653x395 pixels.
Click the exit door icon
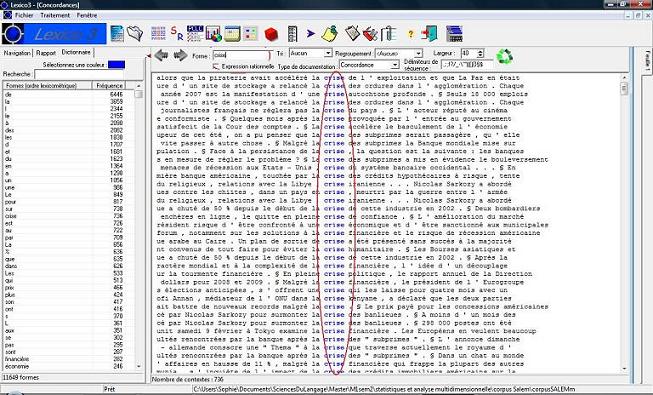click(429, 34)
